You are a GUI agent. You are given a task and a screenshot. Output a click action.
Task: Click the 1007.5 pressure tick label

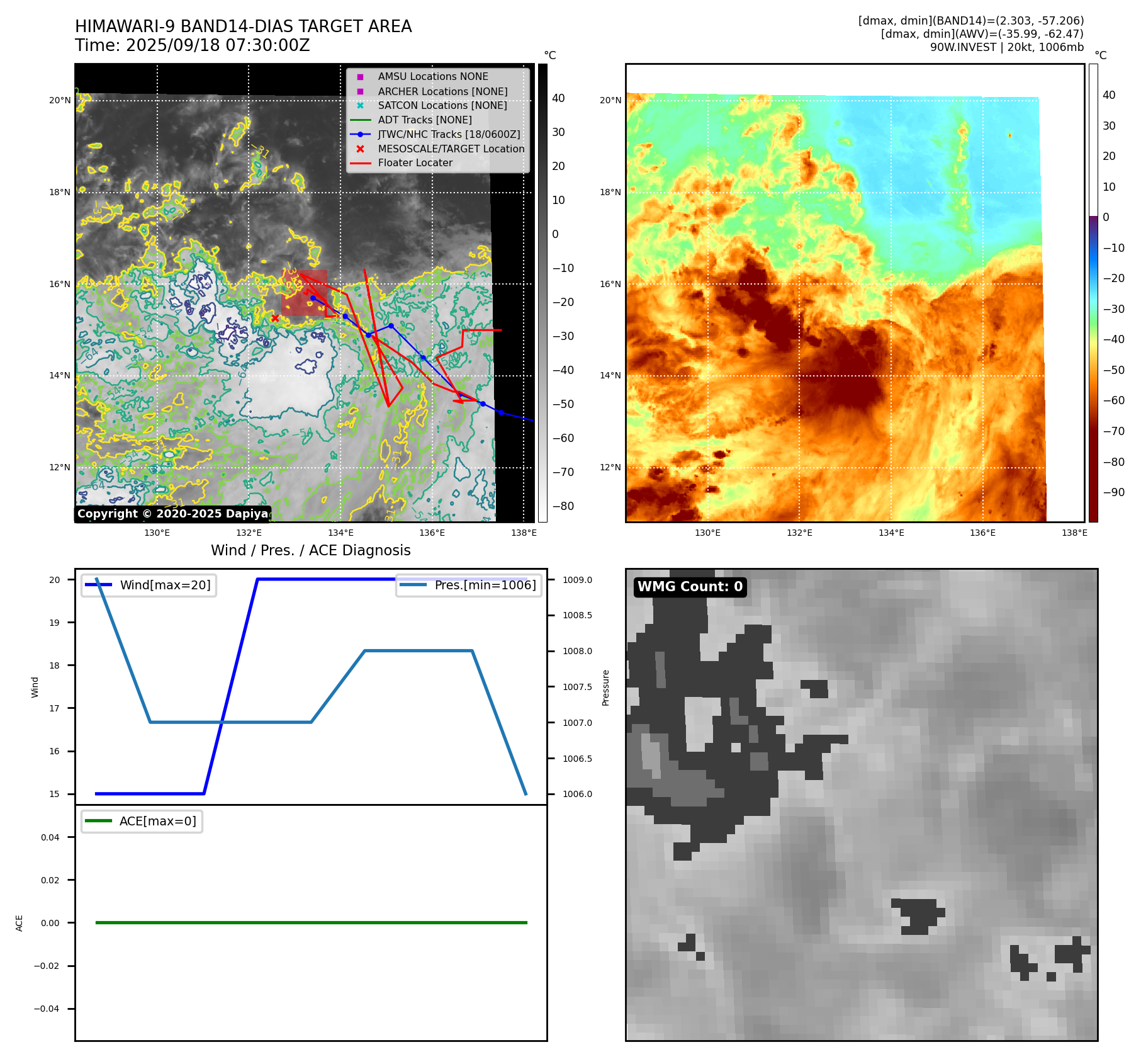577,687
